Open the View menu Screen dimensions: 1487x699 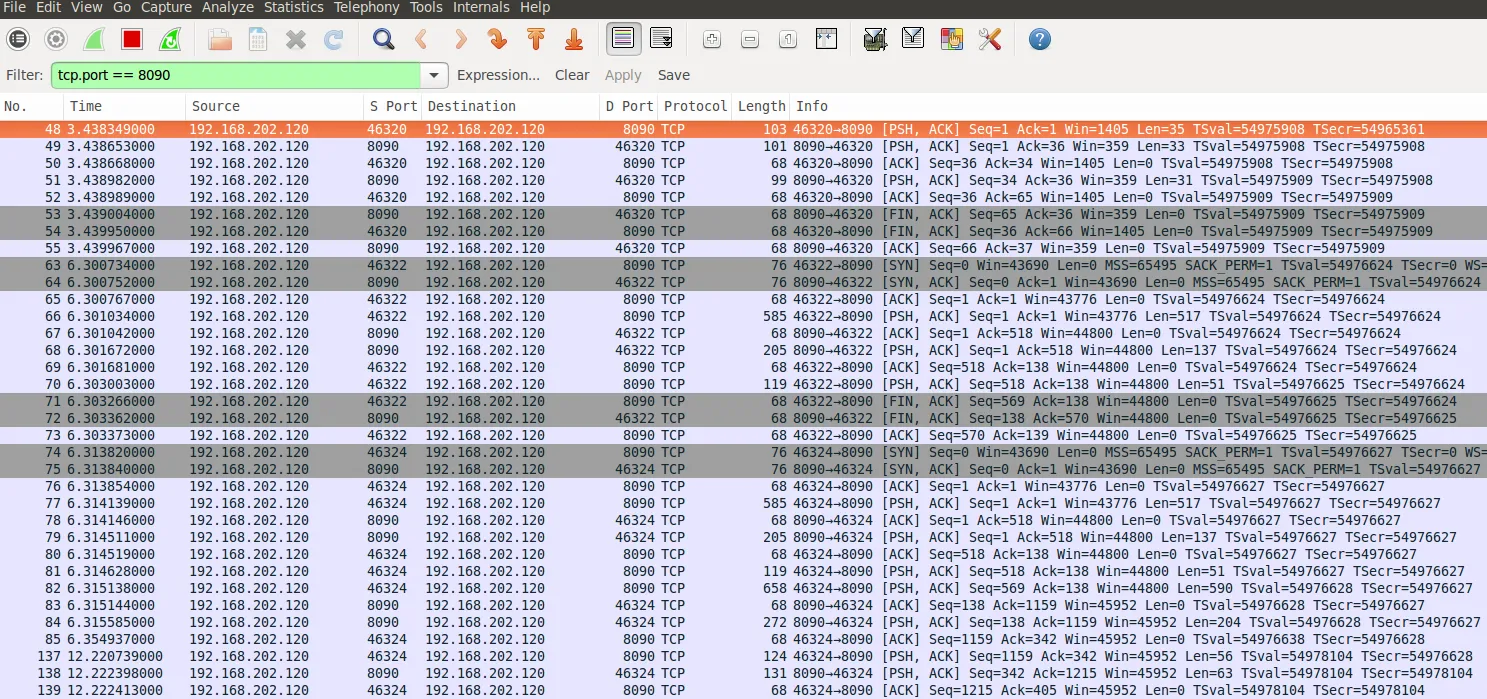(x=87, y=7)
